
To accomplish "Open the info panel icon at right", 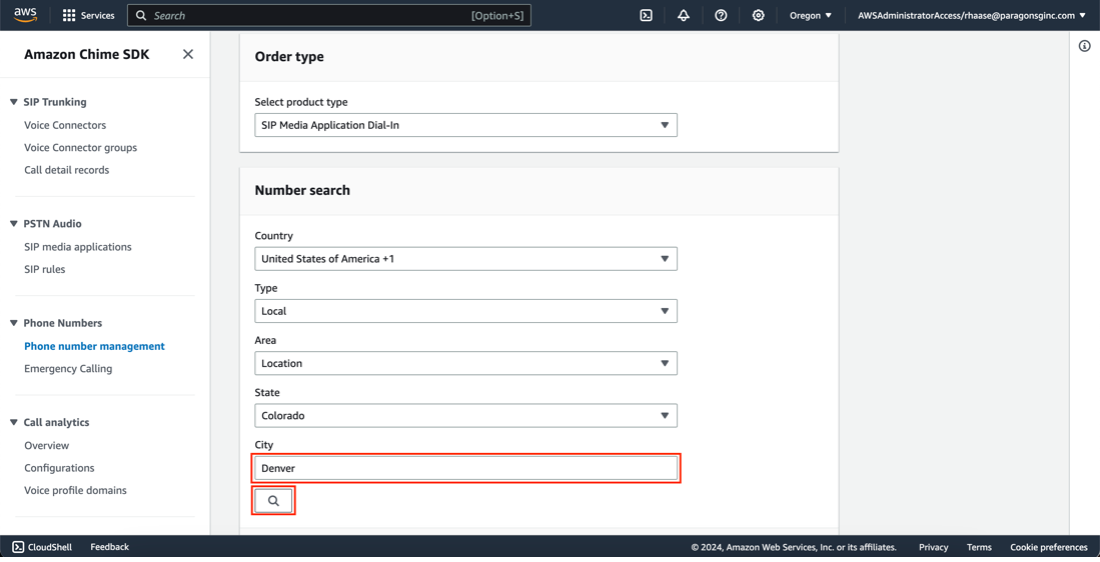I will pos(1085,46).
